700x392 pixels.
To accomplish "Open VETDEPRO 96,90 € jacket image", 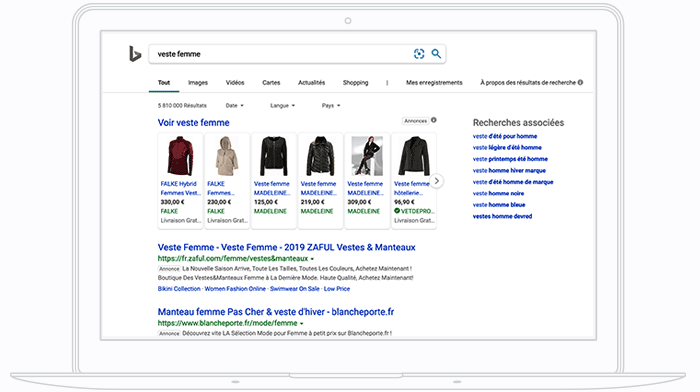I will tap(414, 156).
